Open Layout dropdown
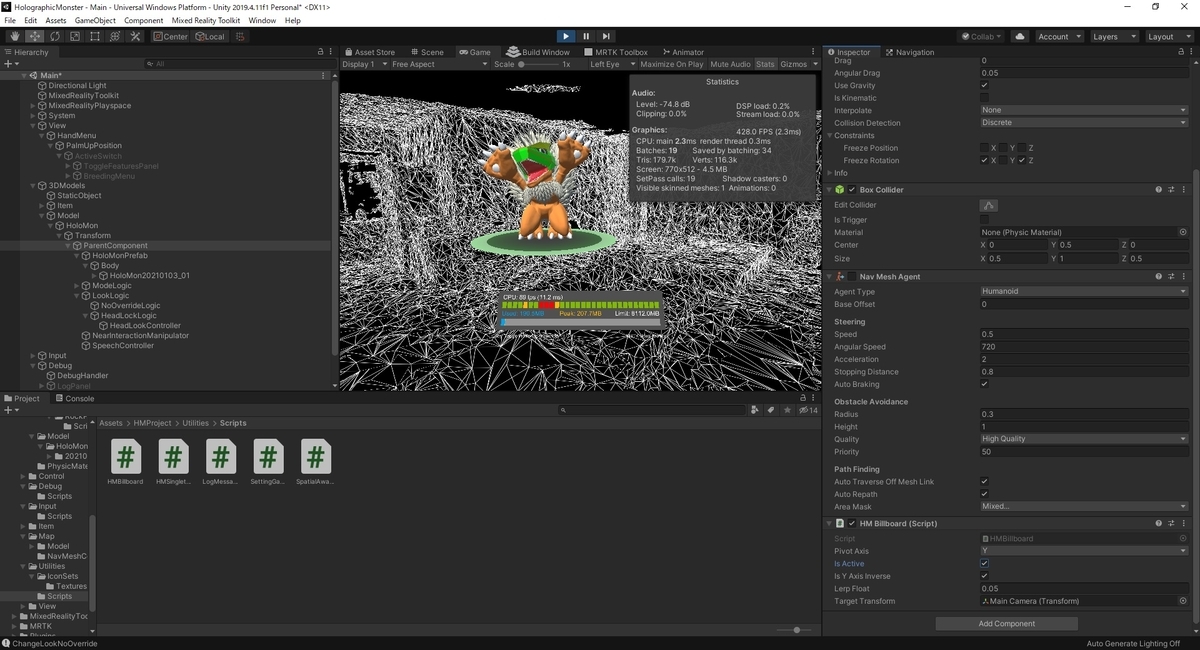The height and width of the screenshot is (650, 1200). [x=1167, y=36]
